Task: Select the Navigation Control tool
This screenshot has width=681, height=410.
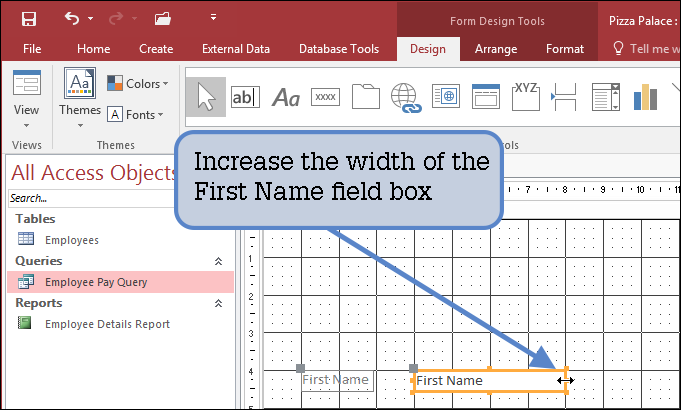Action: pyautogui.click(x=486, y=96)
